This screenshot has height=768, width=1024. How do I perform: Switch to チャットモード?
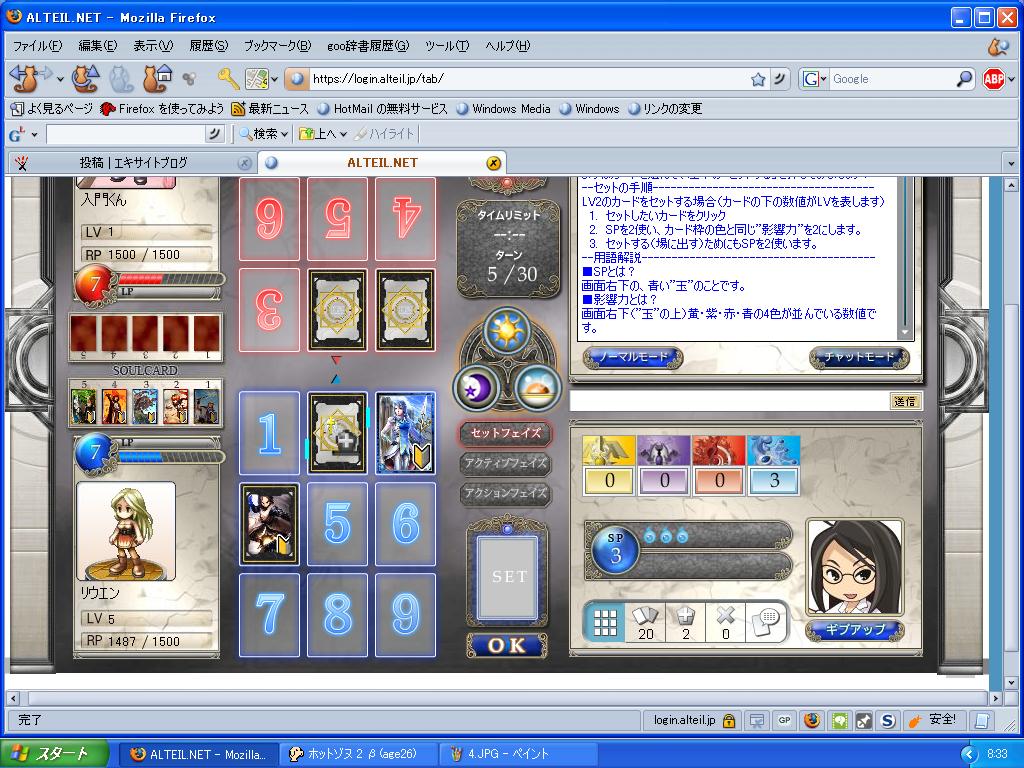859,357
